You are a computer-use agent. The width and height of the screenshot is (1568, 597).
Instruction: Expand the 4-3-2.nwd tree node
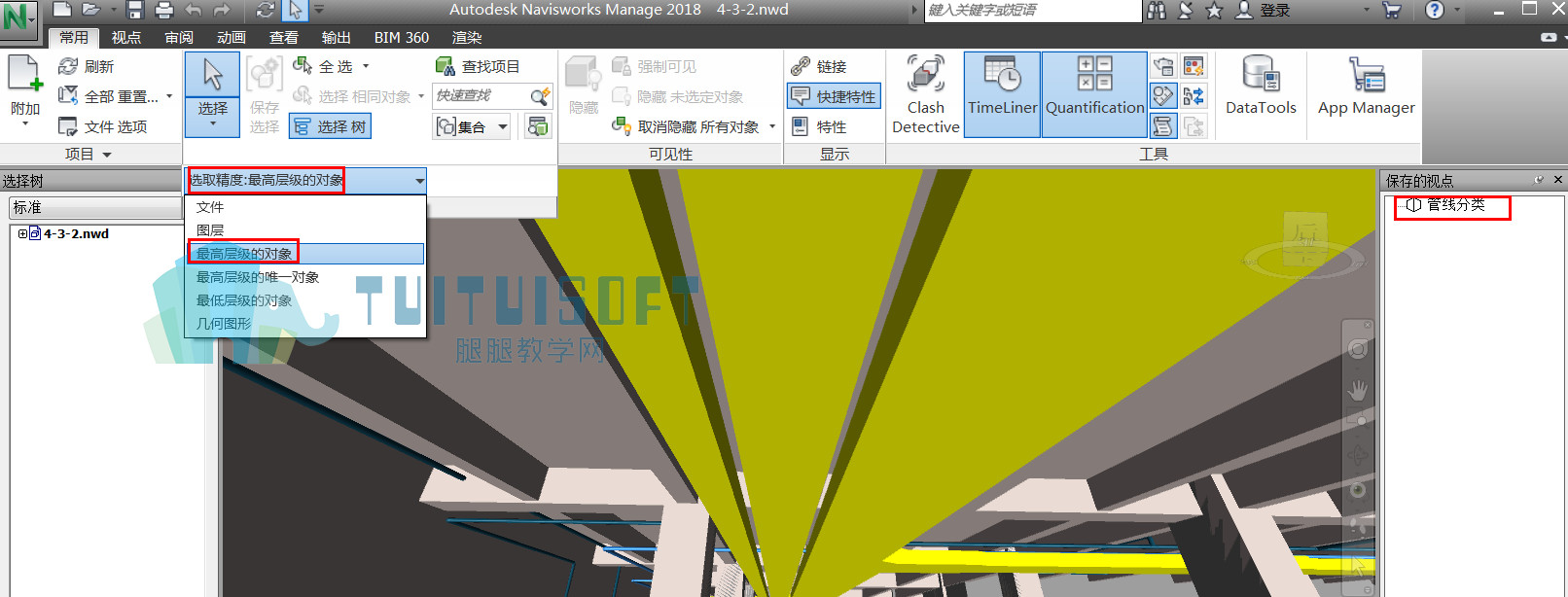(x=22, y=233)
